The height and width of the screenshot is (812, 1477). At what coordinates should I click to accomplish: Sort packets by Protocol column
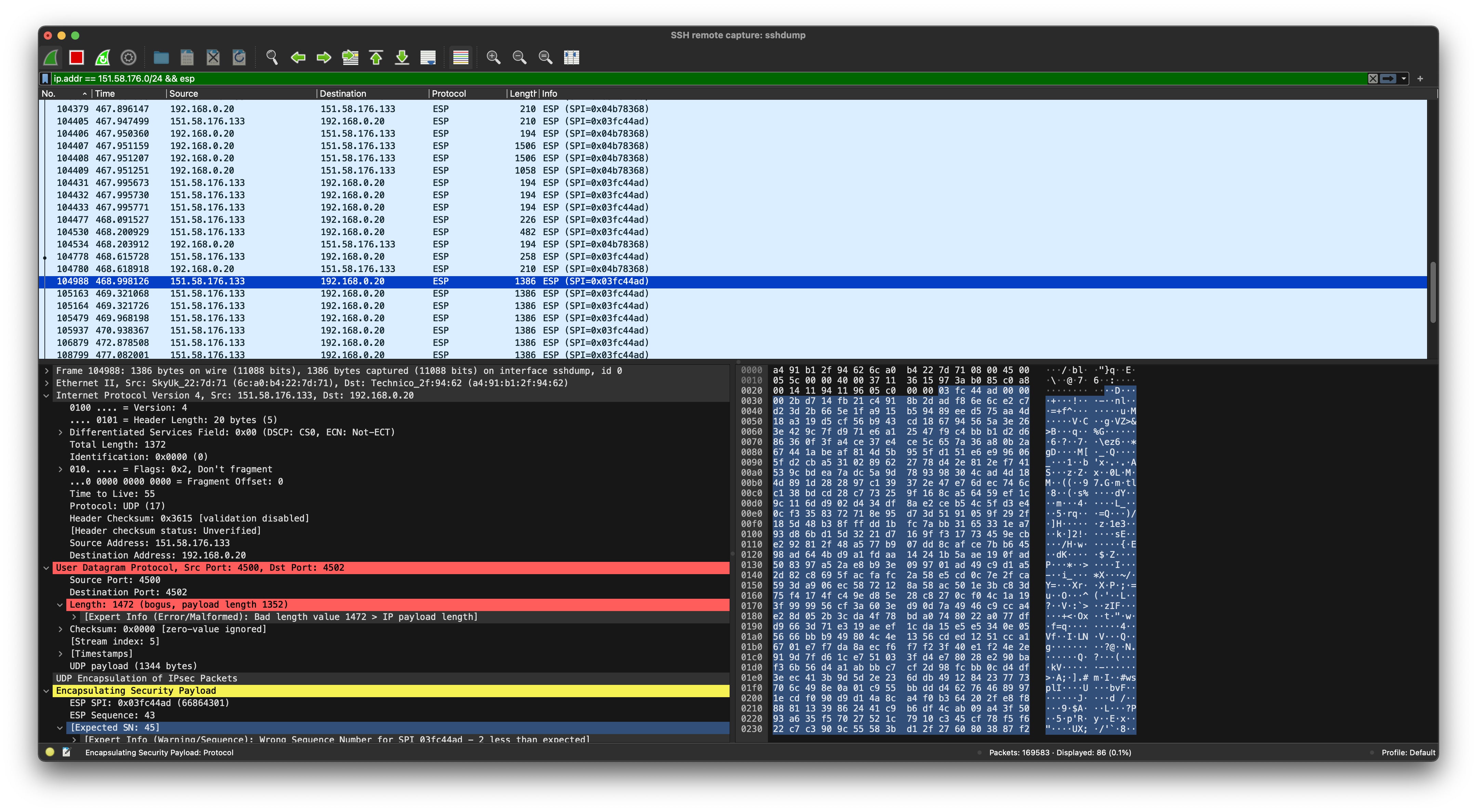tap(448, 93)
